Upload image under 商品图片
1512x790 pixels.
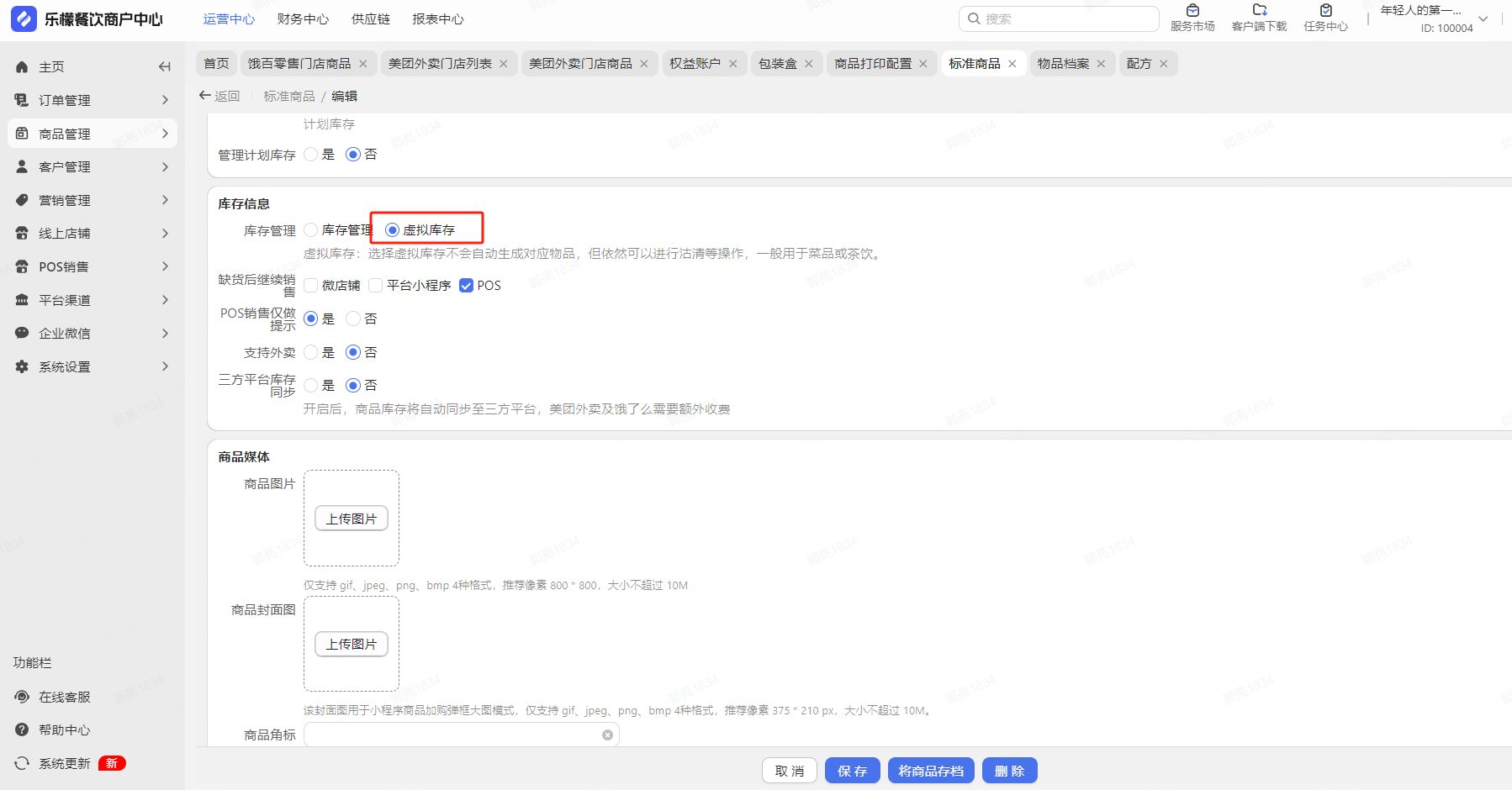coord(352,519)
